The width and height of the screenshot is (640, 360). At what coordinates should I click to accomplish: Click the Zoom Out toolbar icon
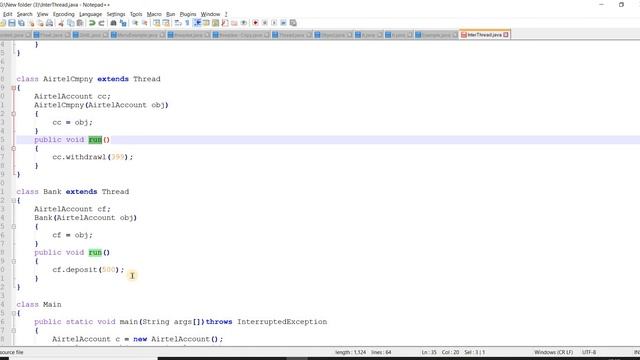point(144,23)
